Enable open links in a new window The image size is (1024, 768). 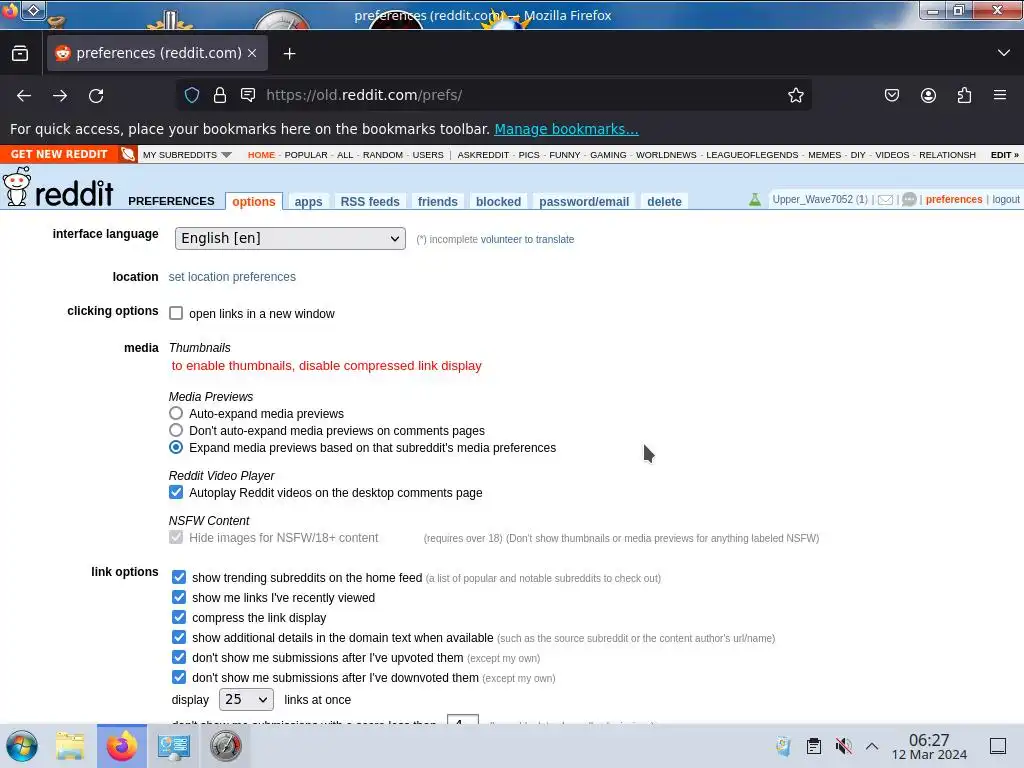pyautogui.click(x=176, y=313)
